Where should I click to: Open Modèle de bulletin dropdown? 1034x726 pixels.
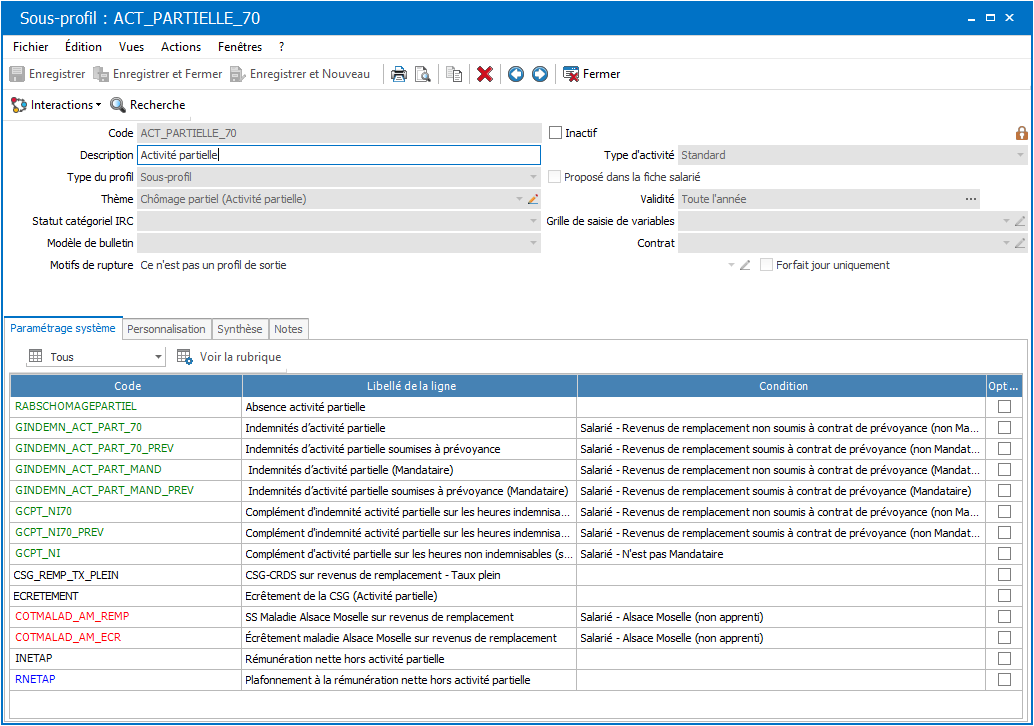tap(533, 243)
